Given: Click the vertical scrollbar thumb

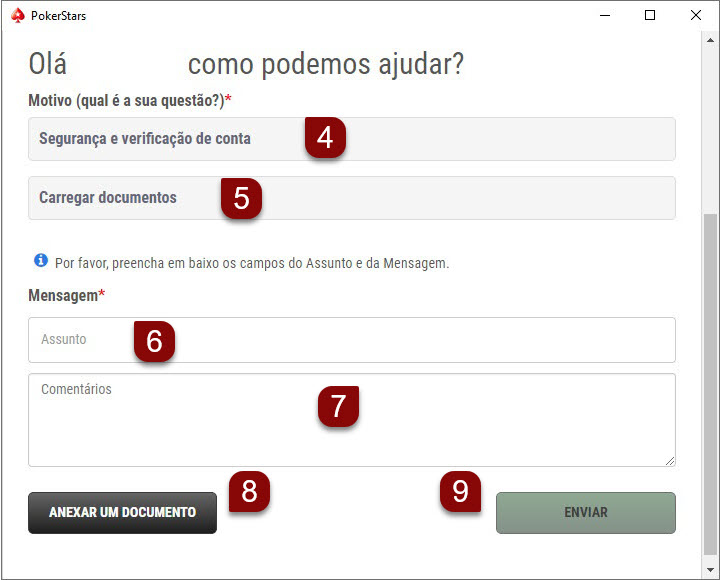Looking at the screenshot, I should [710, 380].
